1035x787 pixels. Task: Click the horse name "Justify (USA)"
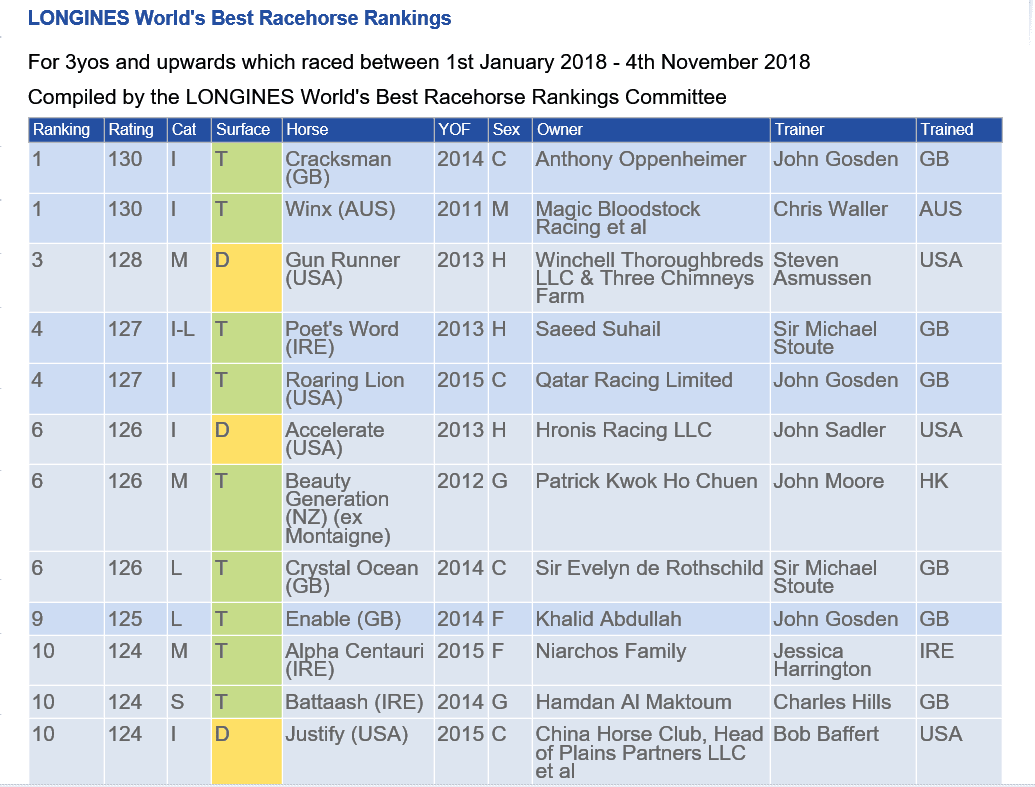[x=347, y=734]
